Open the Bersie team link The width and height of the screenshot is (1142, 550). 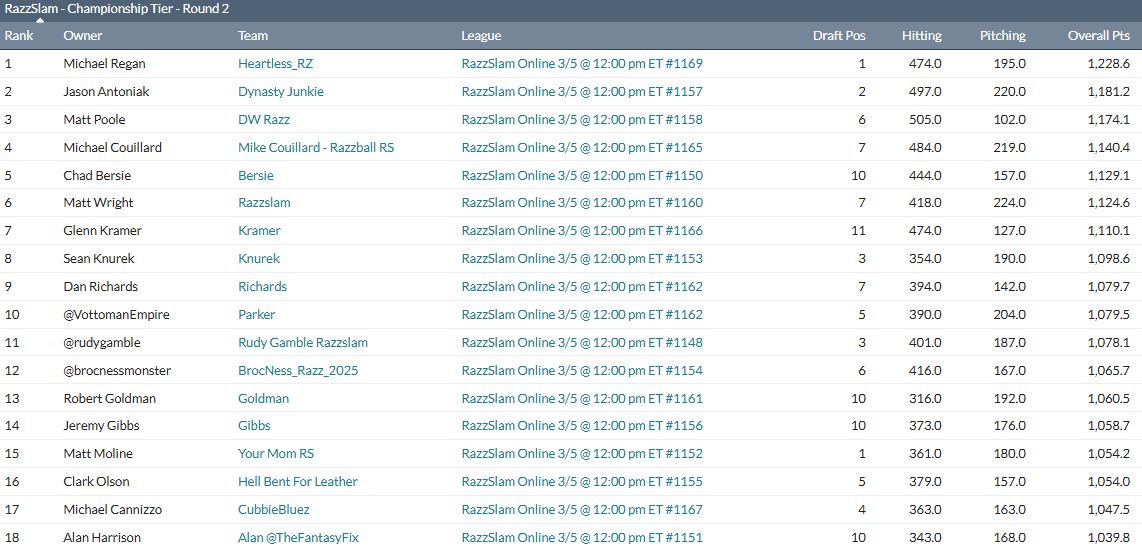256,176
